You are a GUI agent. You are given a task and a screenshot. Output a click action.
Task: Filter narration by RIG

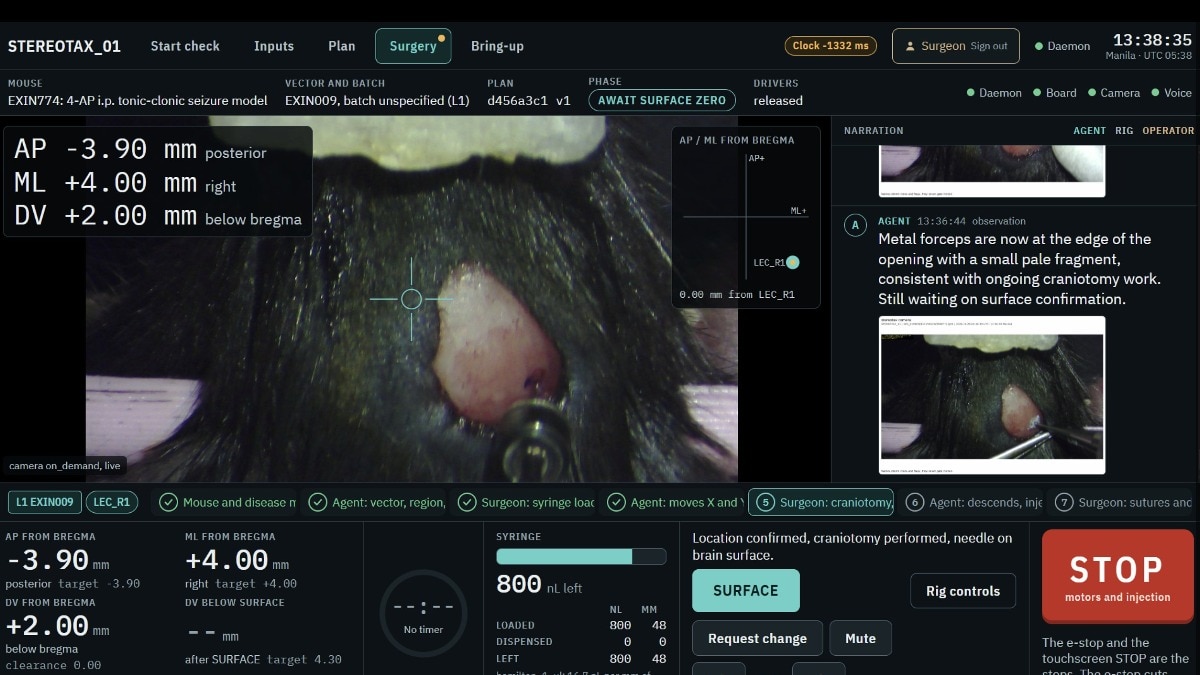pos(1124,130)
